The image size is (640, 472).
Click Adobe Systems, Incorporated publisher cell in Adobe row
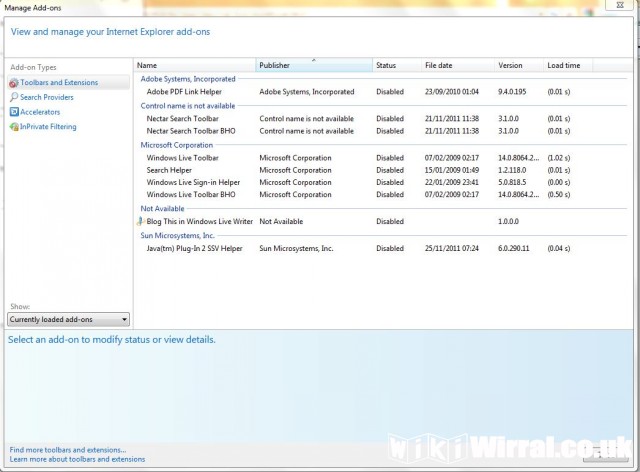tap(307, 92)
